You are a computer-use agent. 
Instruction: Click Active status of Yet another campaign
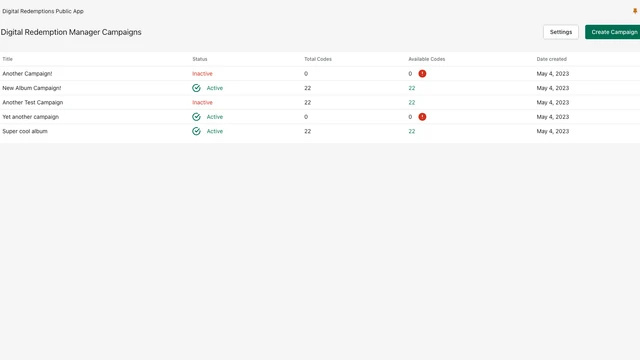215,117
